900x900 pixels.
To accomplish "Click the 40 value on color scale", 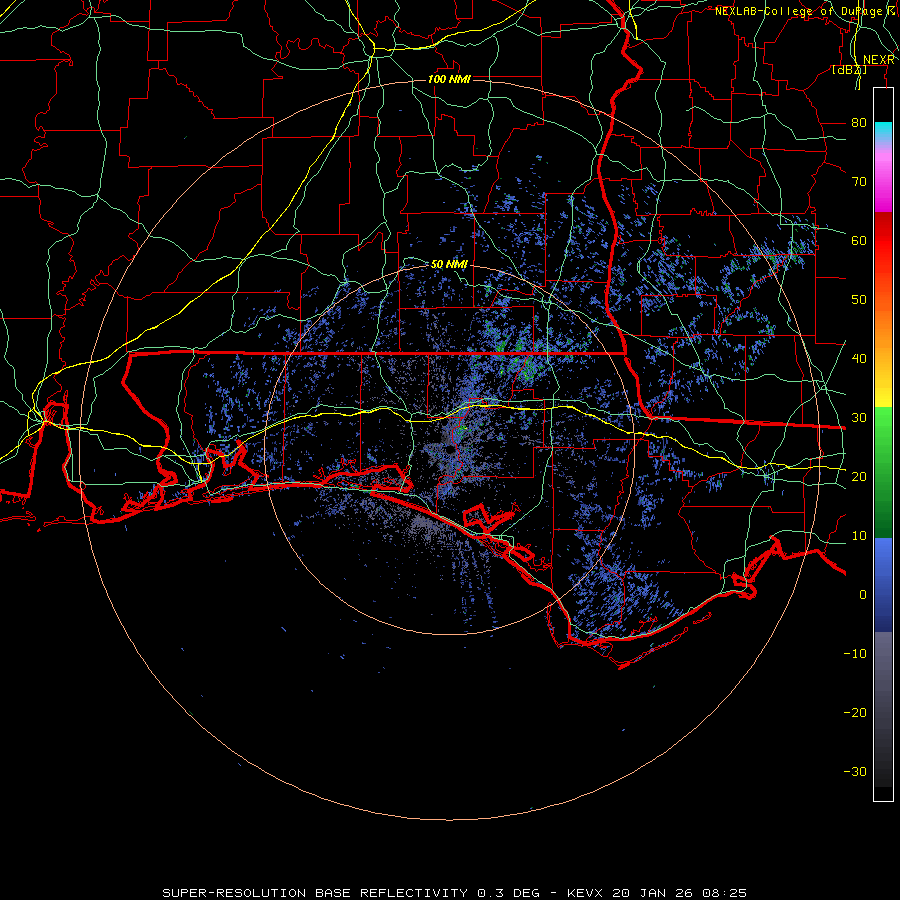I will coord(859,358).
